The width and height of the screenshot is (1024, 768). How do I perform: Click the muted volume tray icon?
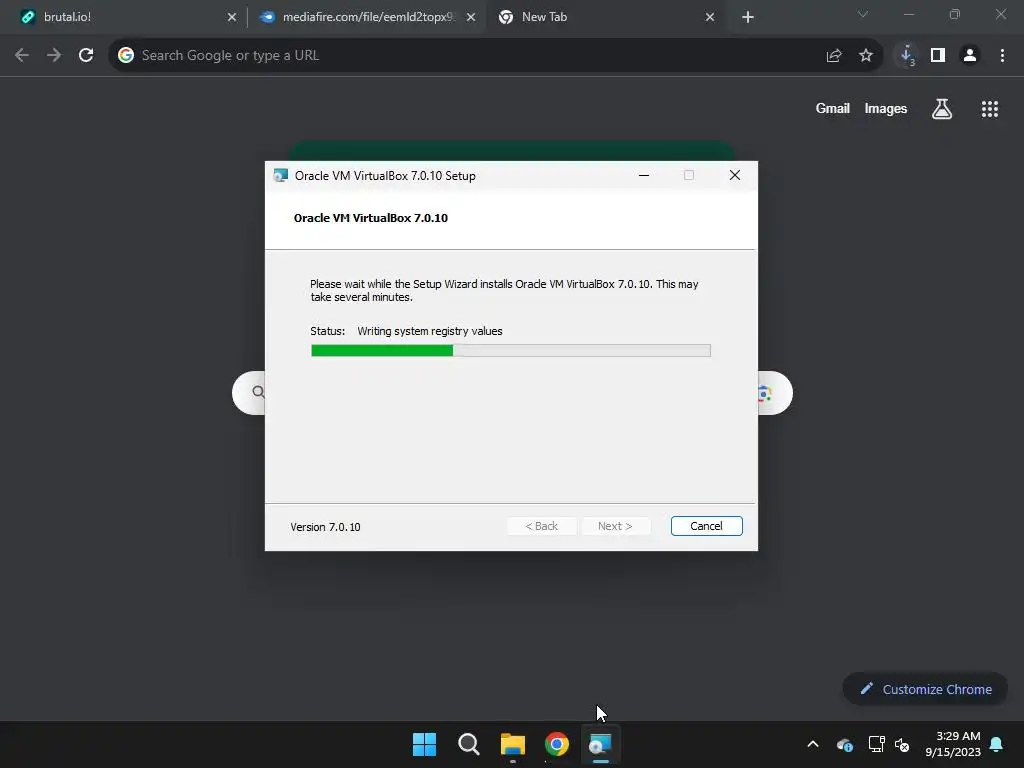(902, 744)
